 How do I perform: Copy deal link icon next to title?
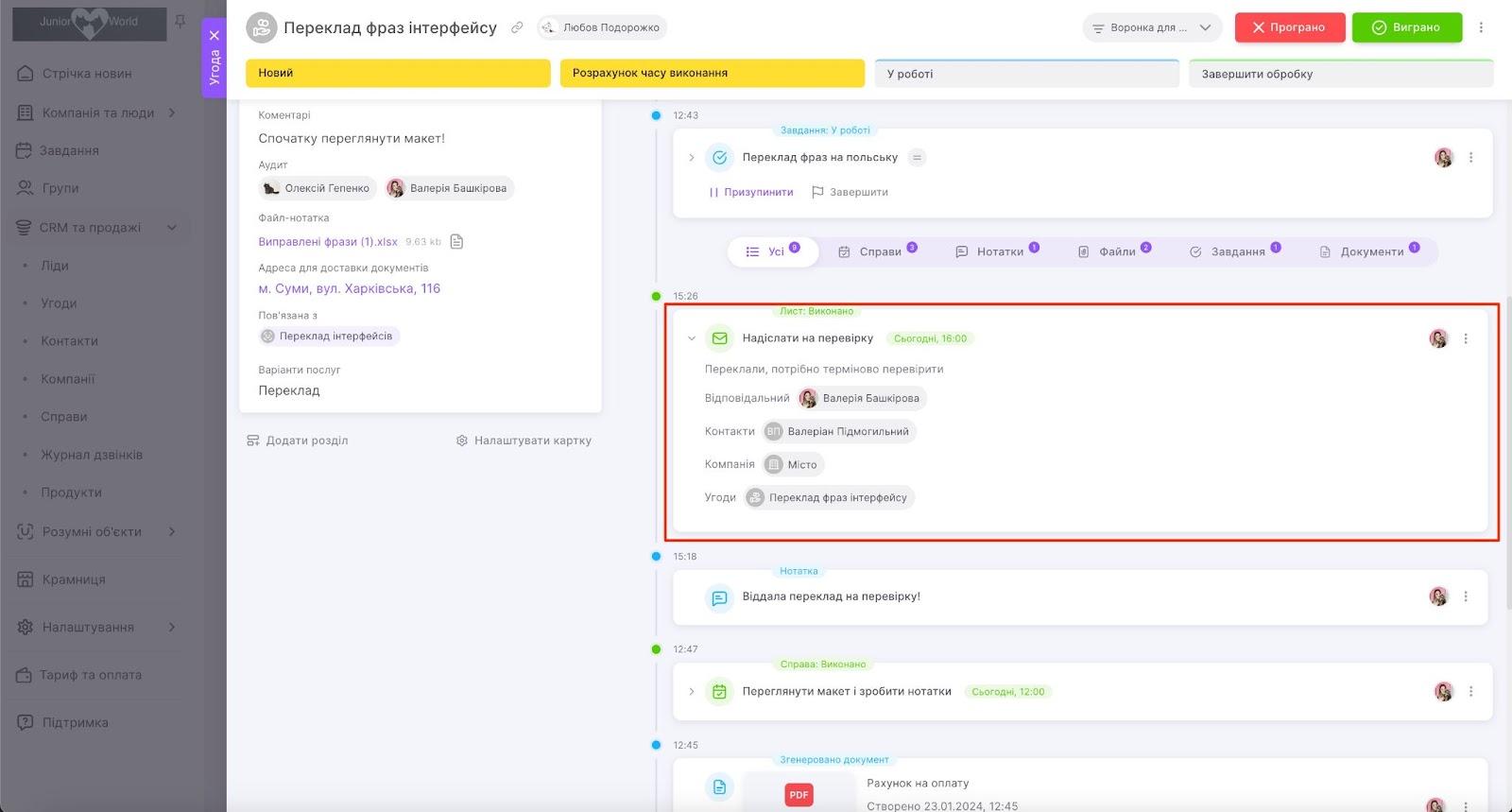click(517, 27)
